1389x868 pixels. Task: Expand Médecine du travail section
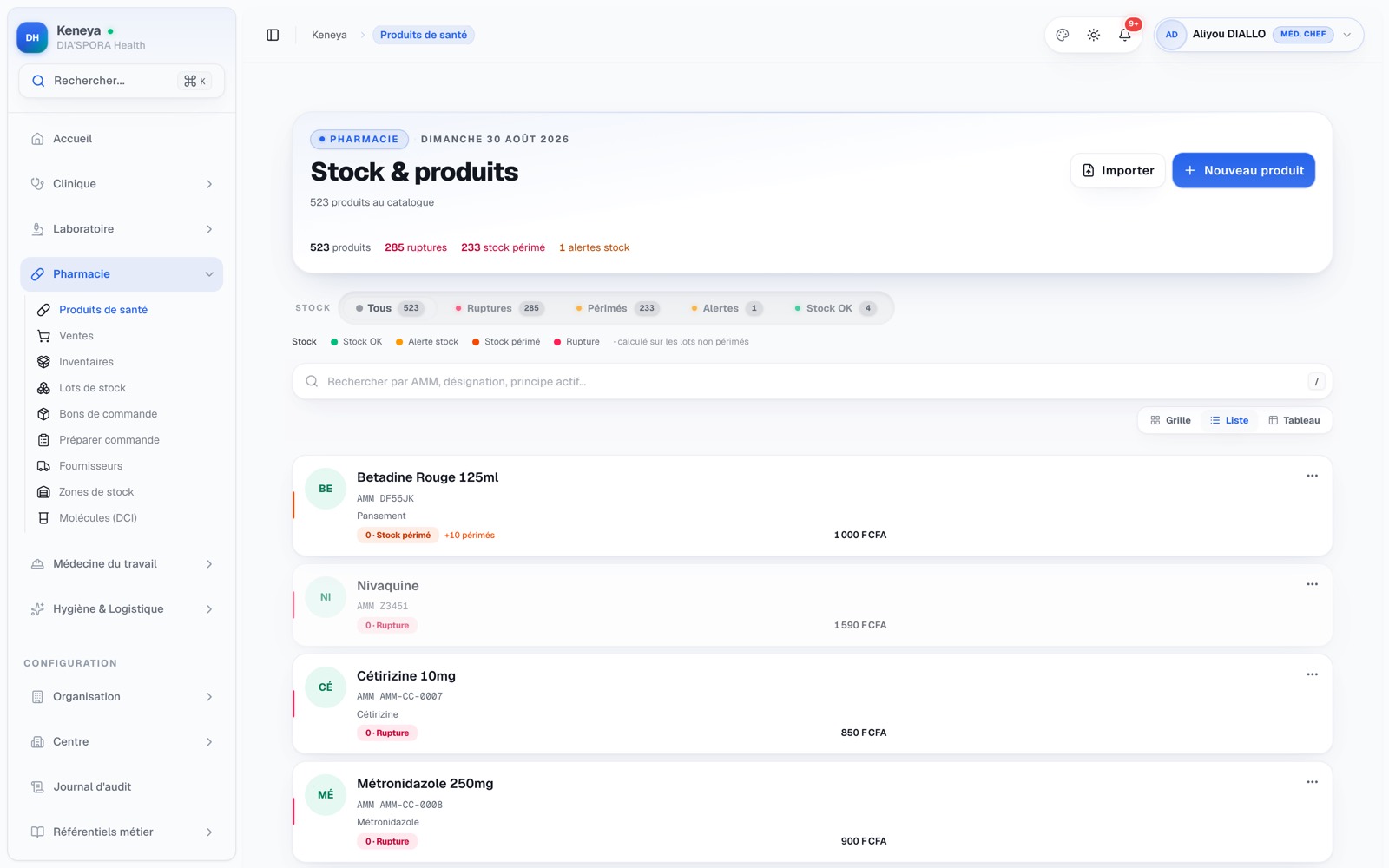122,564
